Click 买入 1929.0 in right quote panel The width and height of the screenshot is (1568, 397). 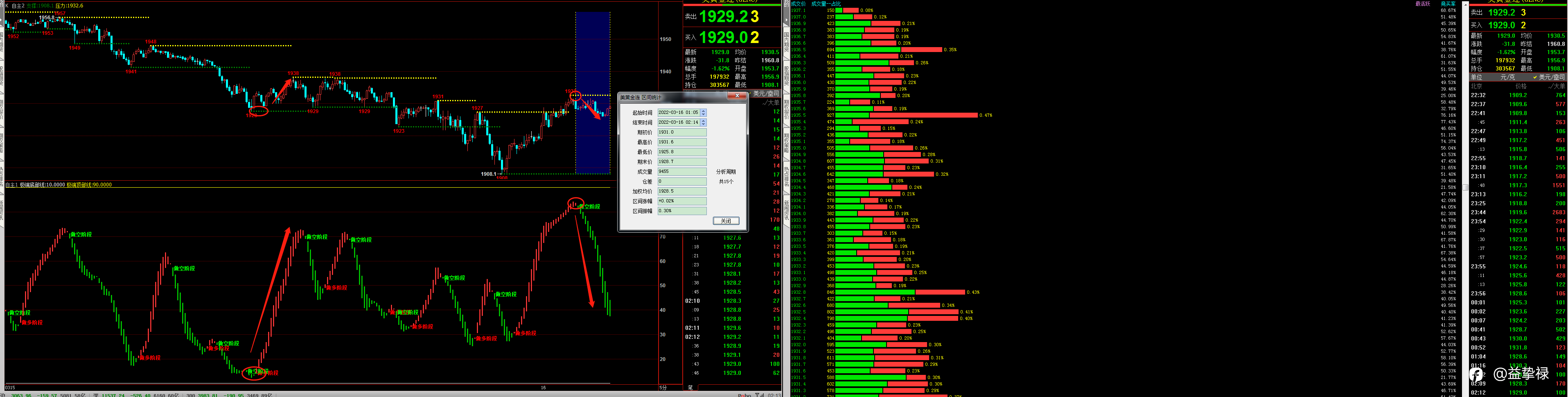[1502, 25]
